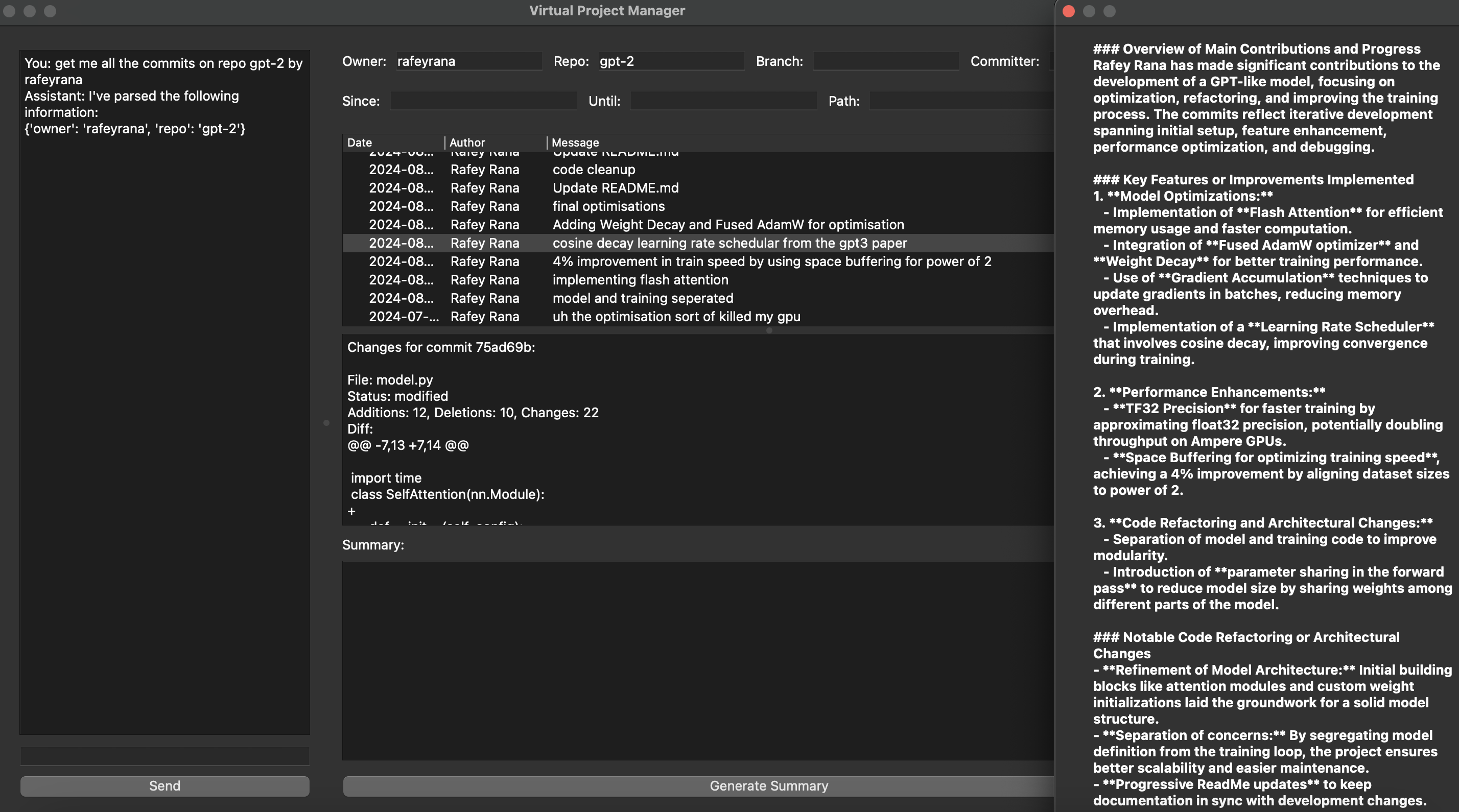Close the summary popup with red button
The width and height of the screenshot is (1459, 812).
pos(1068,11)
